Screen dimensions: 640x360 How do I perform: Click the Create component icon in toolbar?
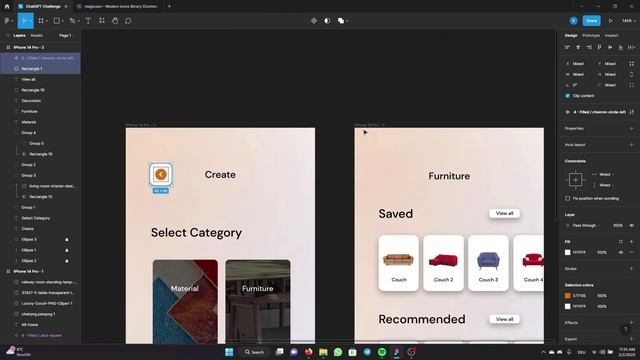pyautogui.click(x=313, y=21)
